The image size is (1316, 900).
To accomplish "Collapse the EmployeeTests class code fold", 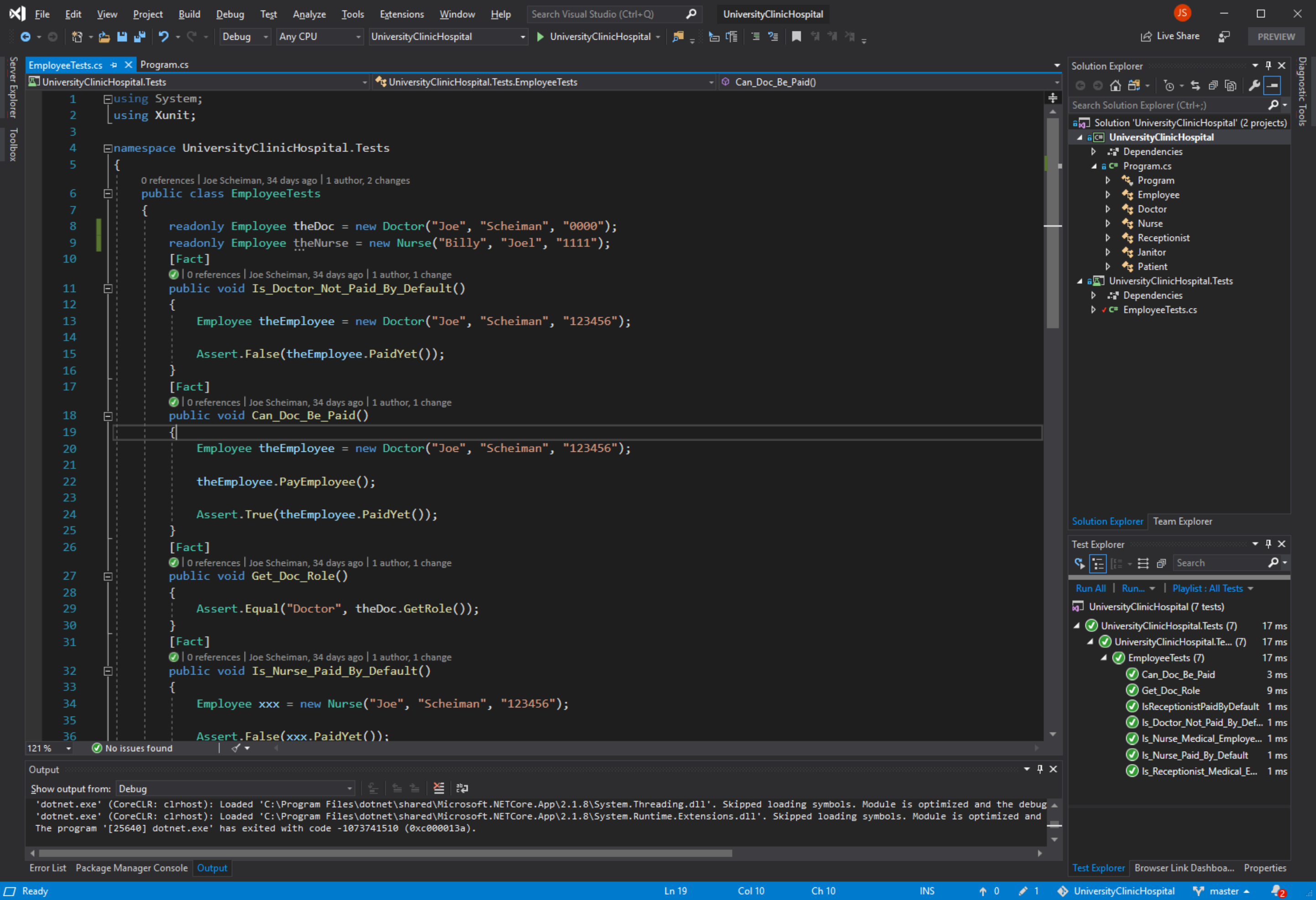I will pos(108,194).
